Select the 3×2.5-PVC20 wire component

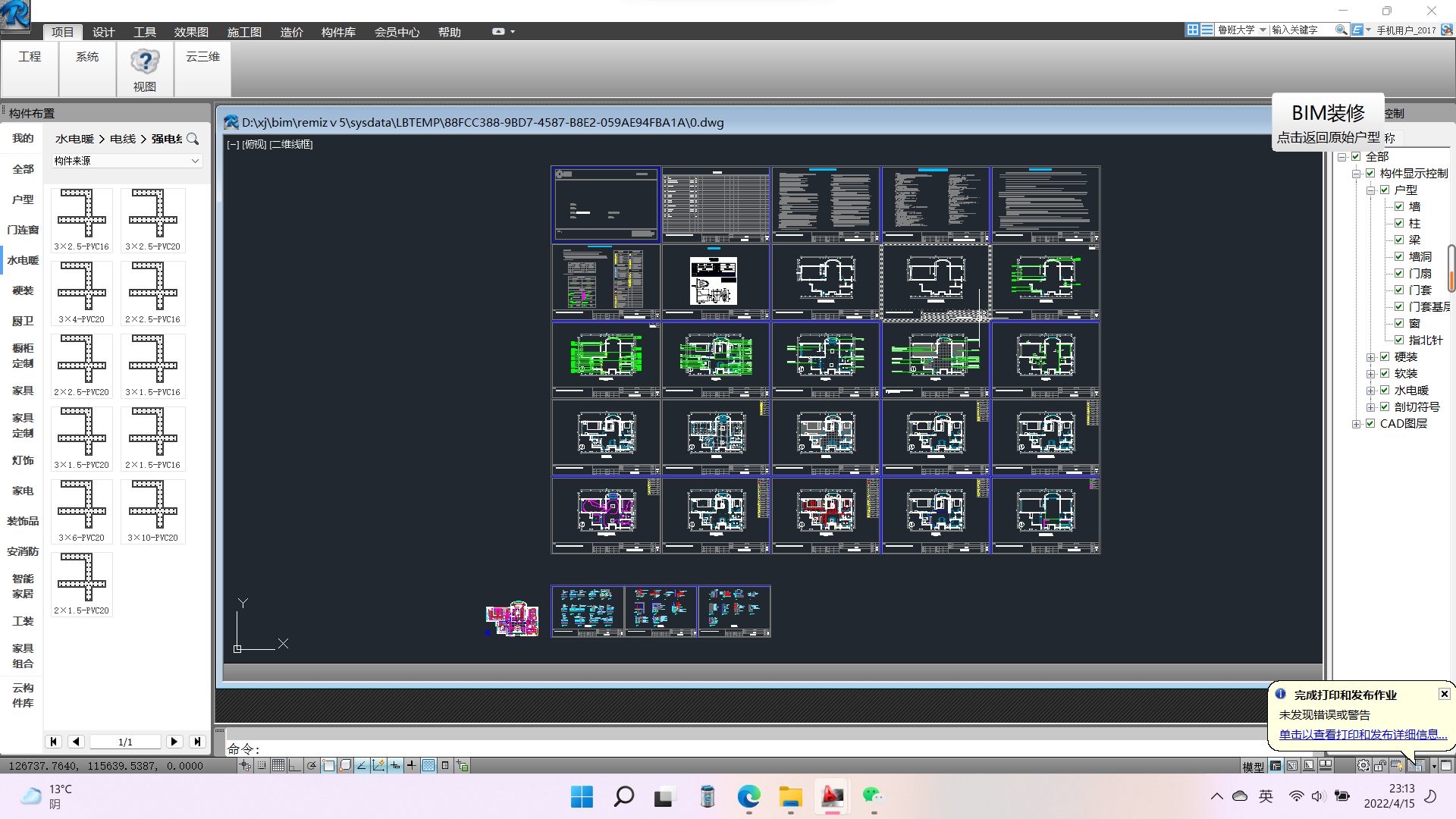pos(152,220)
